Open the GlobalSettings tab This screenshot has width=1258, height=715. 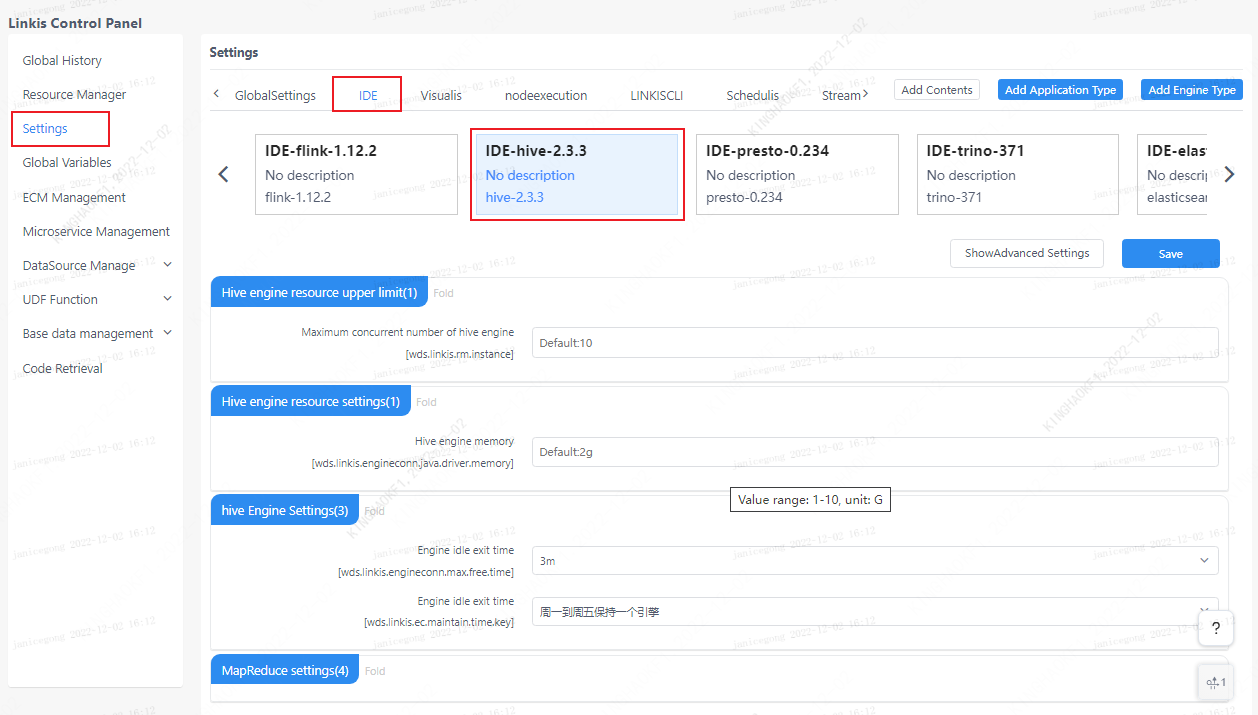point(275,96)
